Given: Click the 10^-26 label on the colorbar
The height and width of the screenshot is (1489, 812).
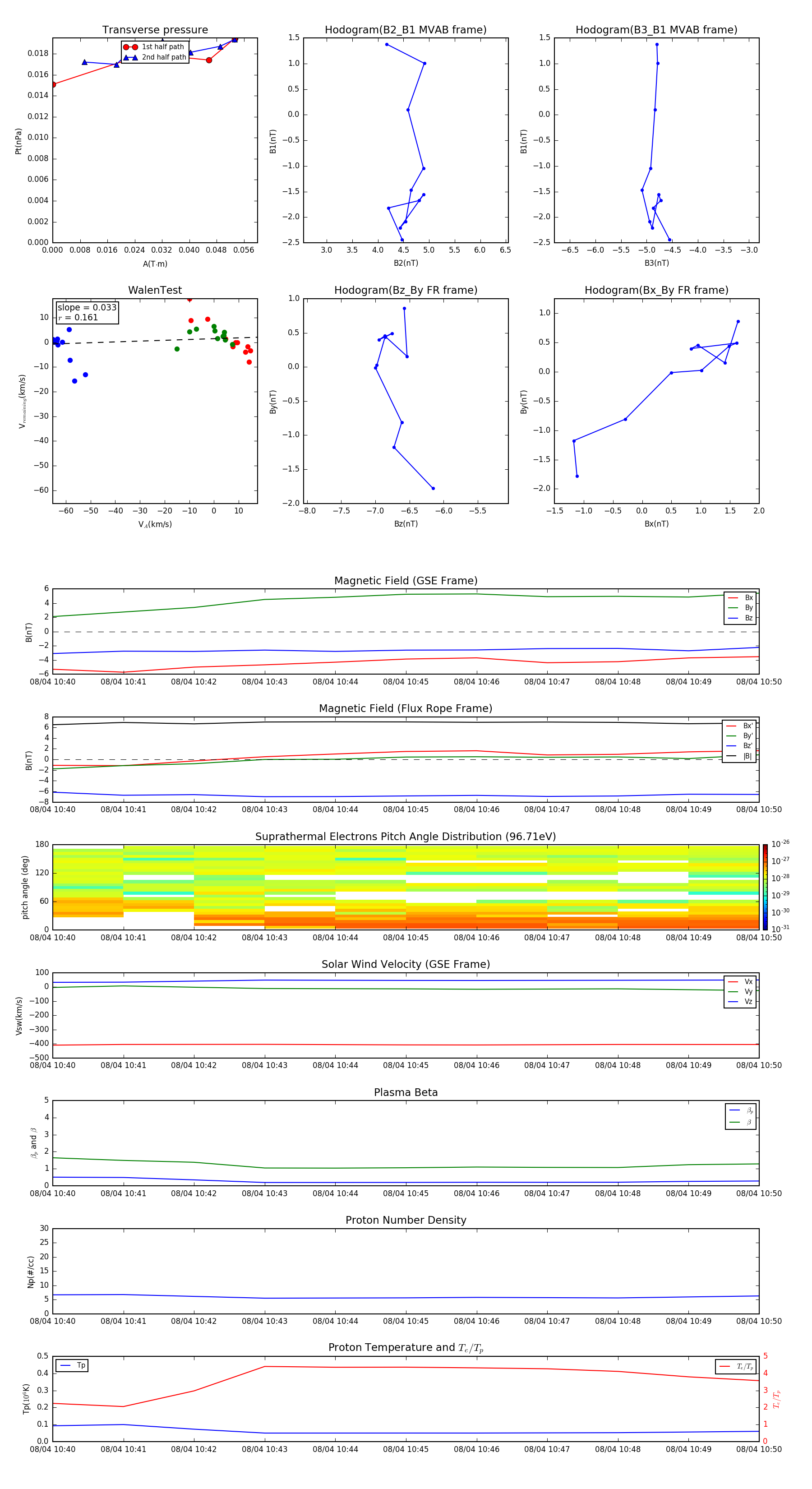Looking at the screenshot, I should tap(780, 844).
